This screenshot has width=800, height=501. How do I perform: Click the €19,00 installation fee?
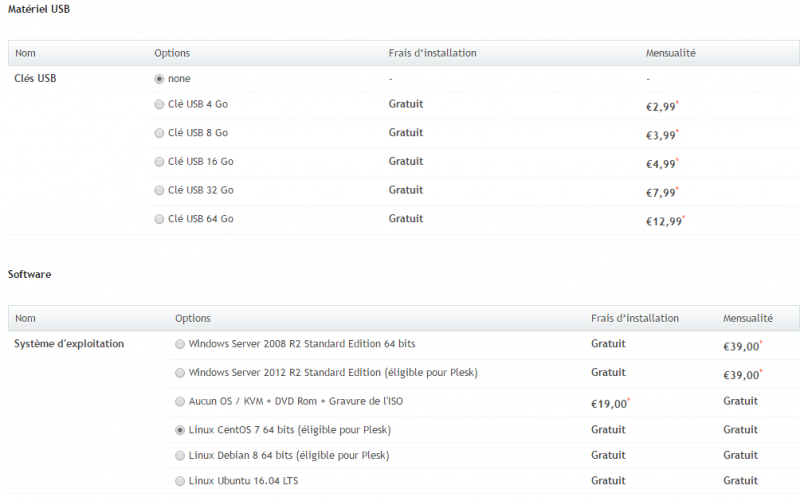coord(609,404)
